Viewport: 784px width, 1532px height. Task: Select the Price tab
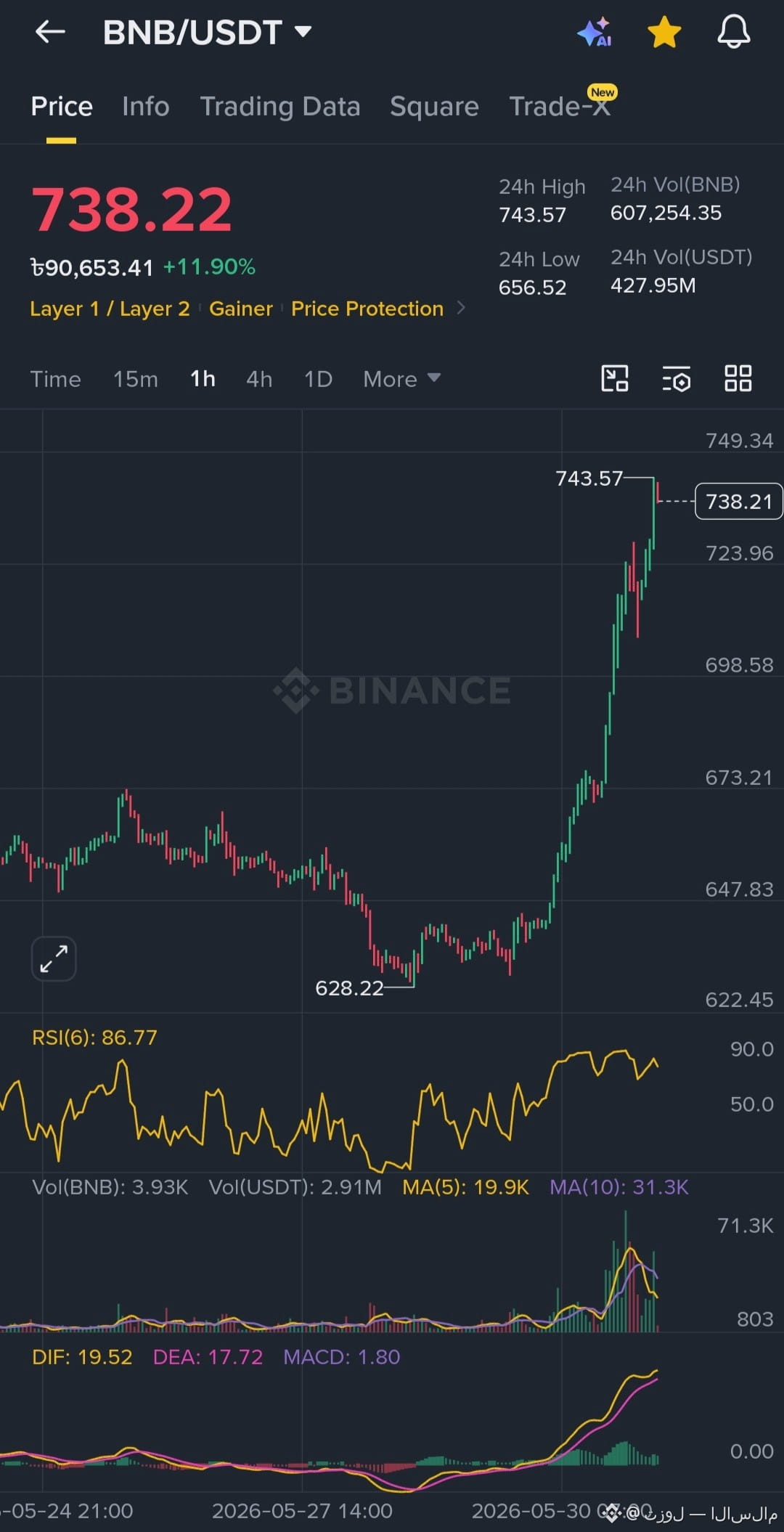coord(62,107)
